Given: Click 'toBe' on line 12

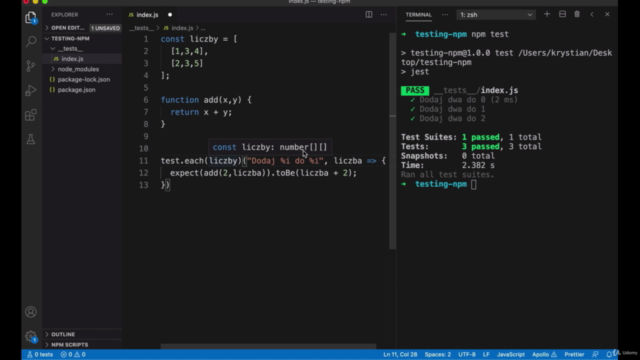Looking at the screenshot, I should coord(285,173).
